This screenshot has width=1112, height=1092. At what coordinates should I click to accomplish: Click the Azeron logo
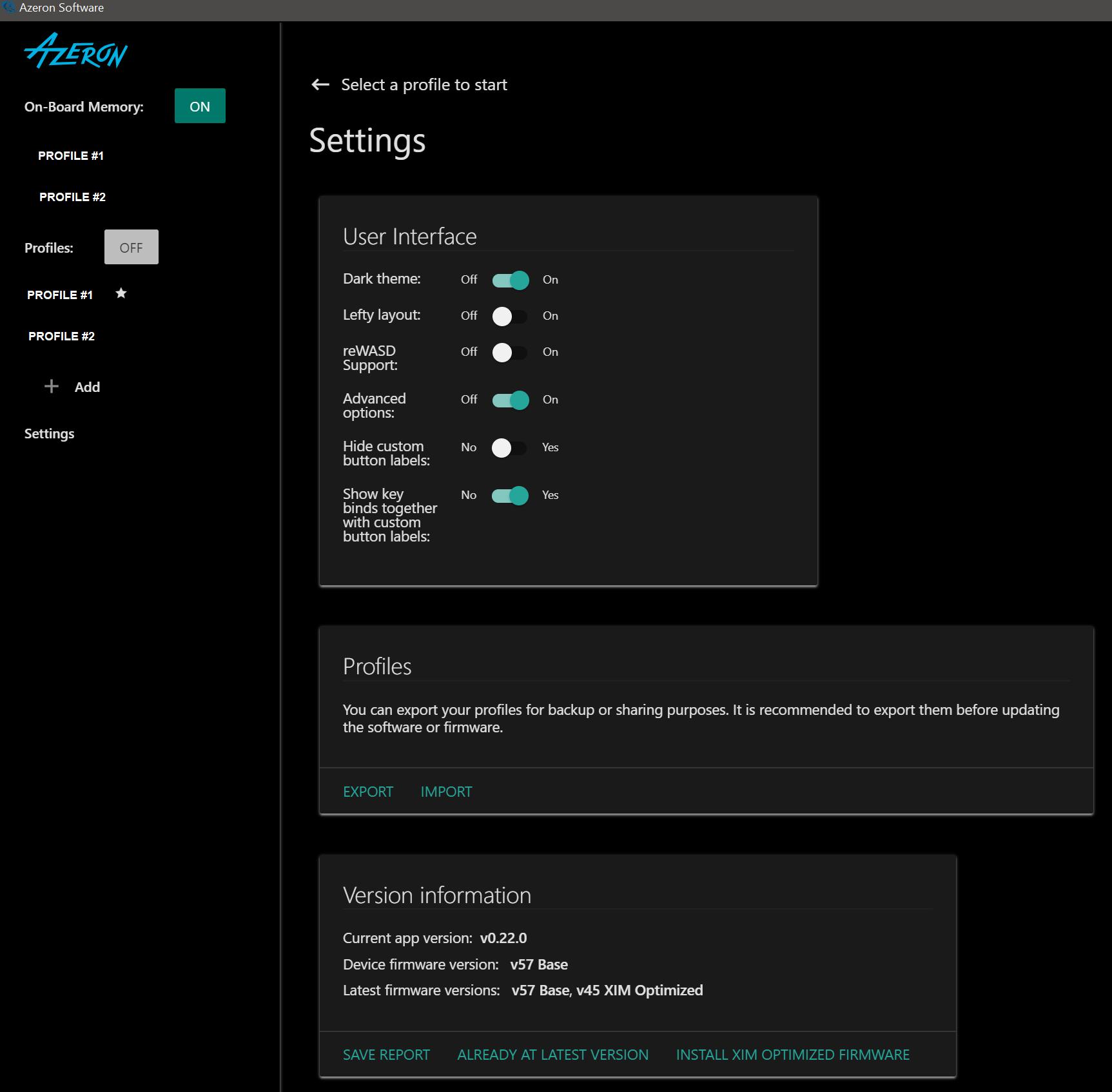[76, 51]
